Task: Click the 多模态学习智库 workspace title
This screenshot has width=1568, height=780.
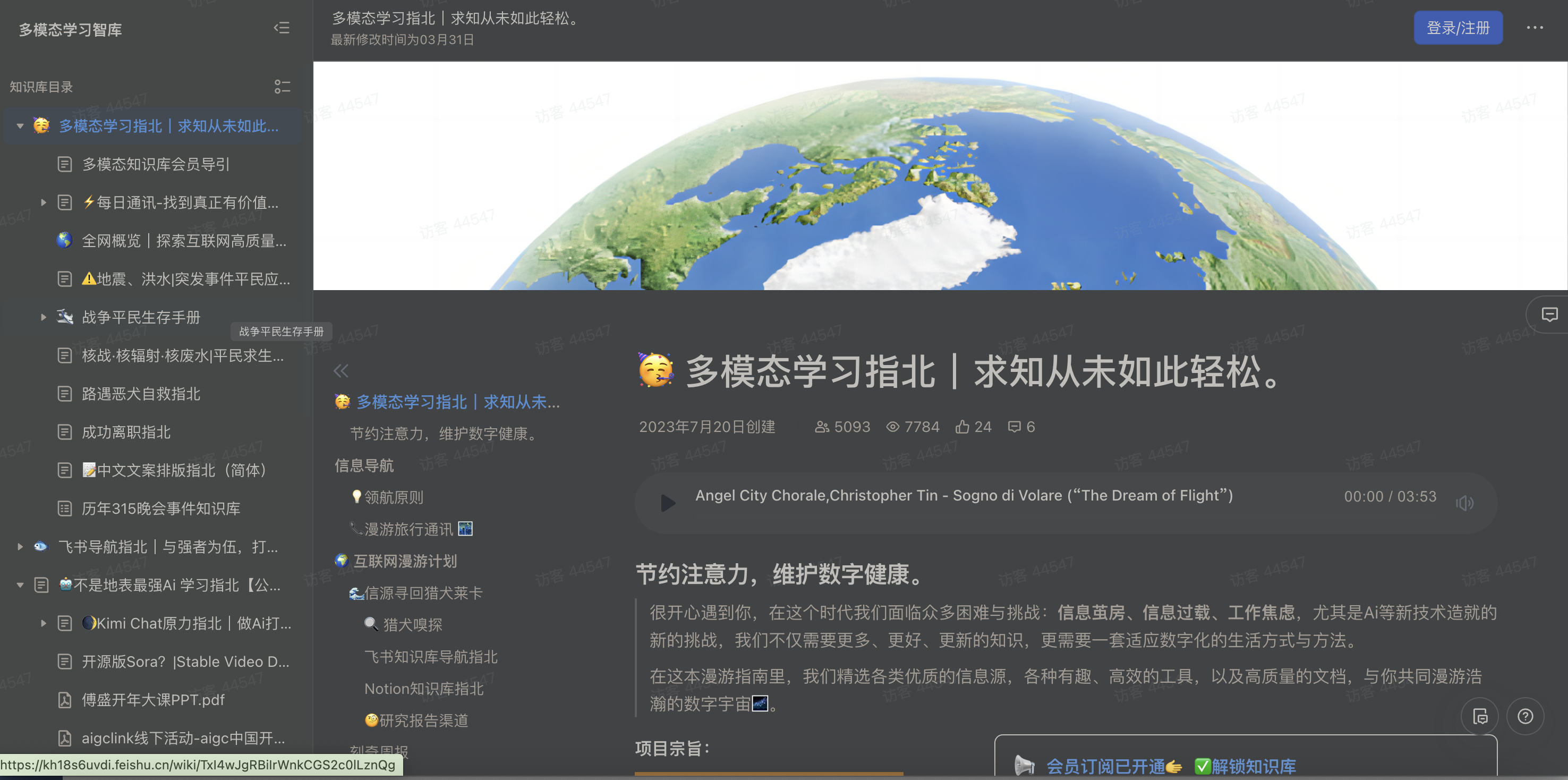Action: tap(70, 29)
